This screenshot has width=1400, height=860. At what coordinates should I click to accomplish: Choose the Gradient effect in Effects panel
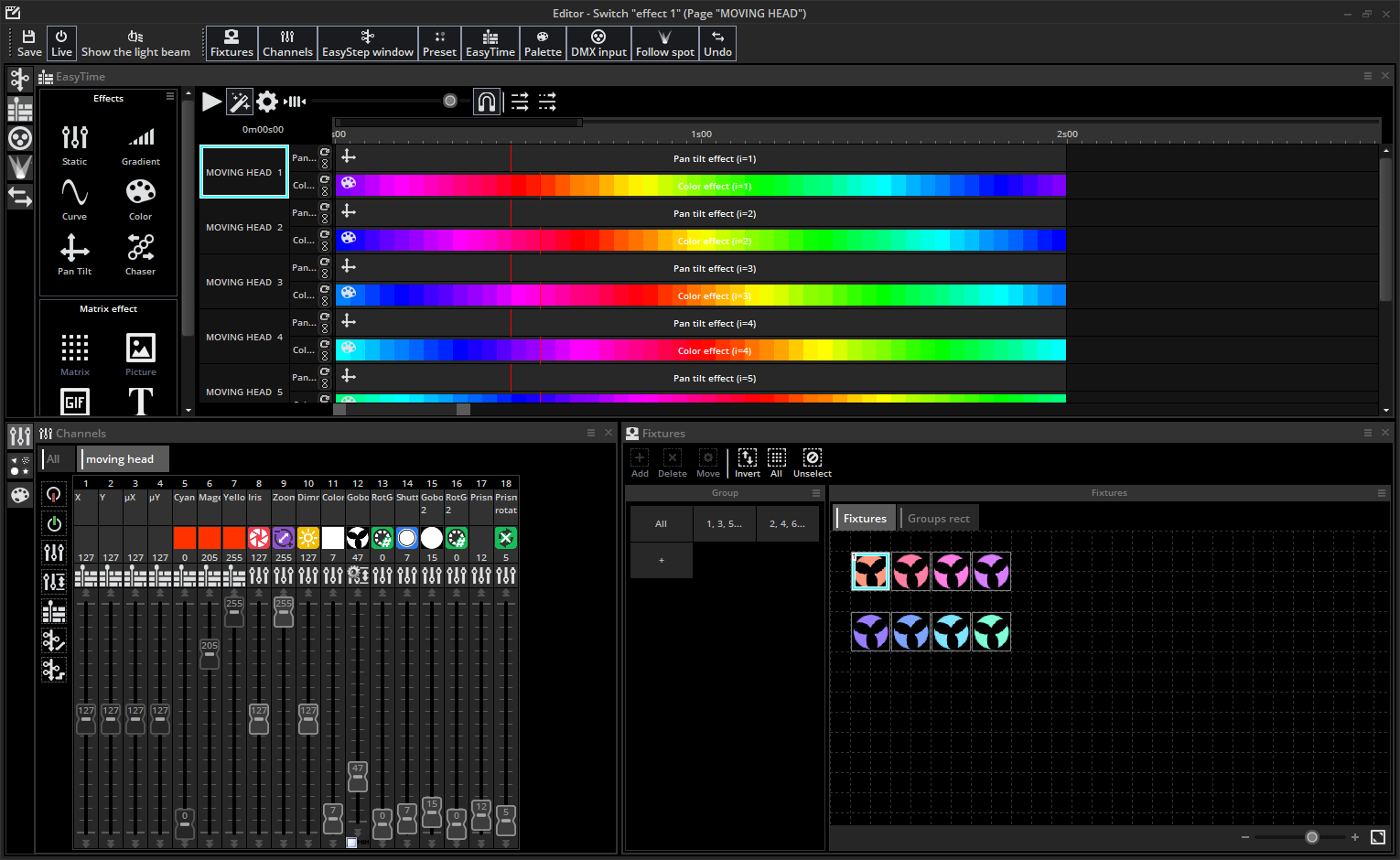coord(140,138)
